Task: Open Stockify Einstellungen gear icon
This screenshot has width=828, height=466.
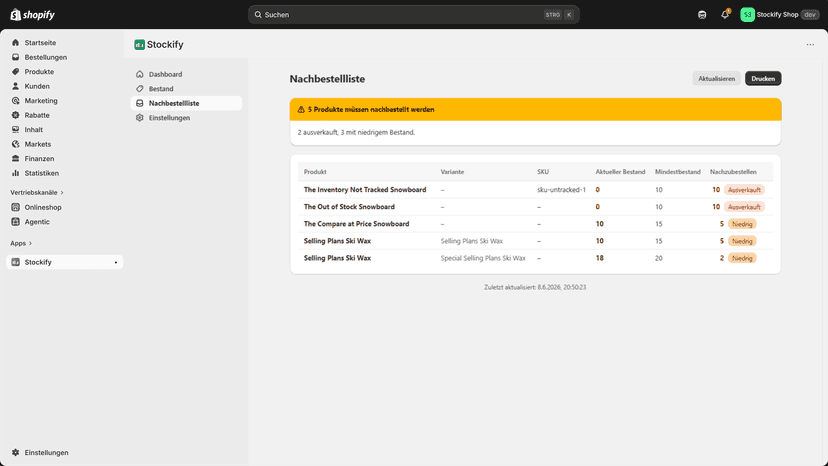Action: (139, 118)
